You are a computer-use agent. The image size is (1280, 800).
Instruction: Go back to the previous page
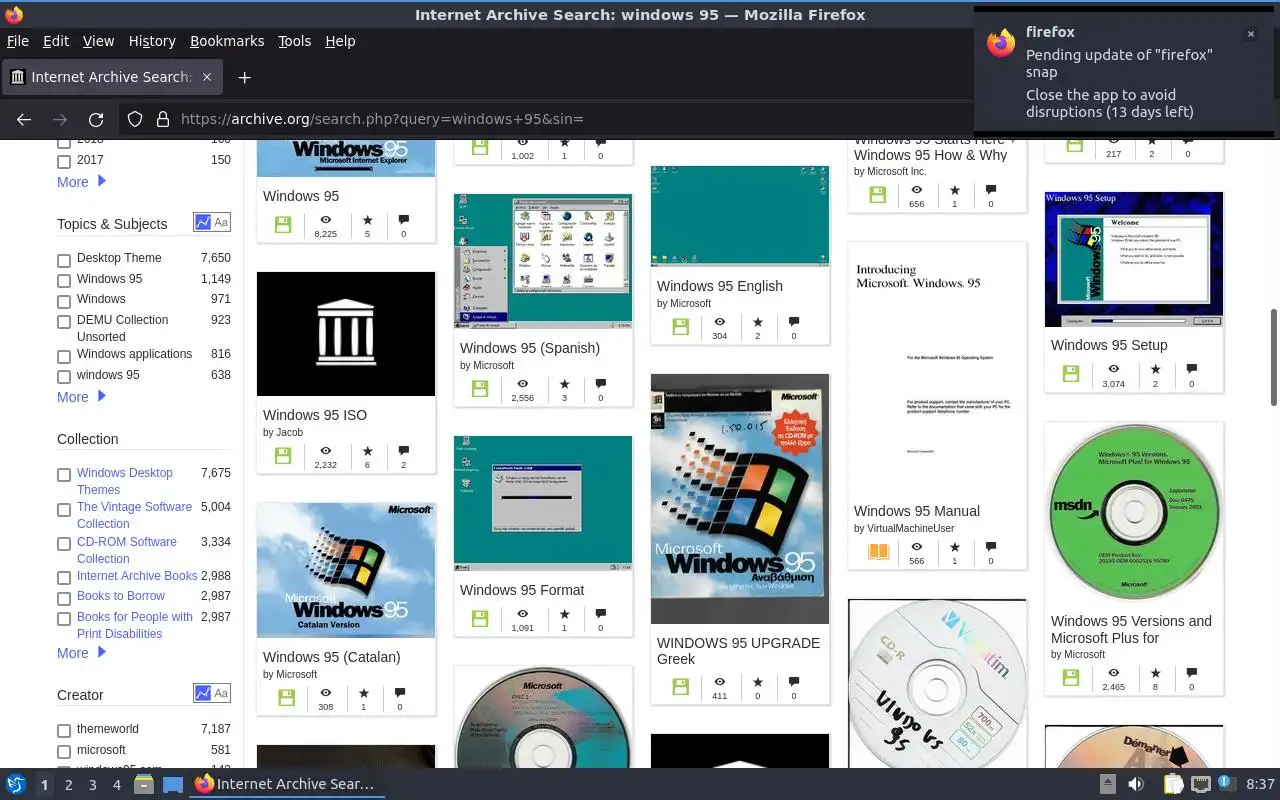(24, 119)
